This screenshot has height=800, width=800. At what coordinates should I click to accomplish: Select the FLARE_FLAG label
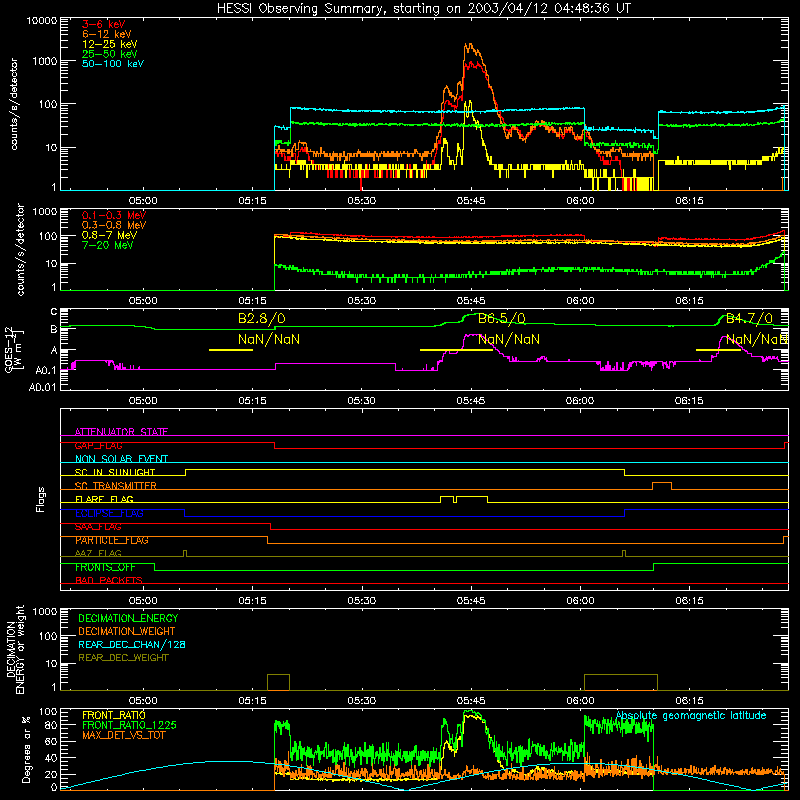104,499
